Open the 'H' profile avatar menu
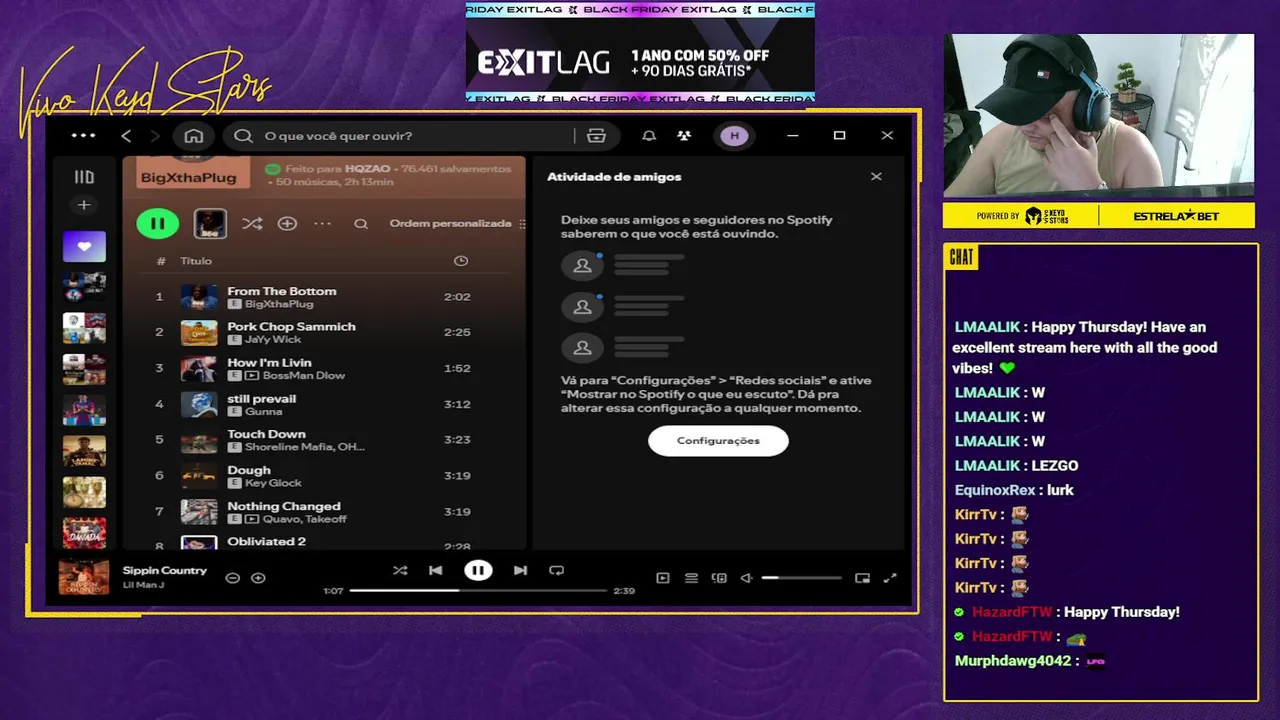The height and width of the screenshot is (720, 1280). [734, 136]
